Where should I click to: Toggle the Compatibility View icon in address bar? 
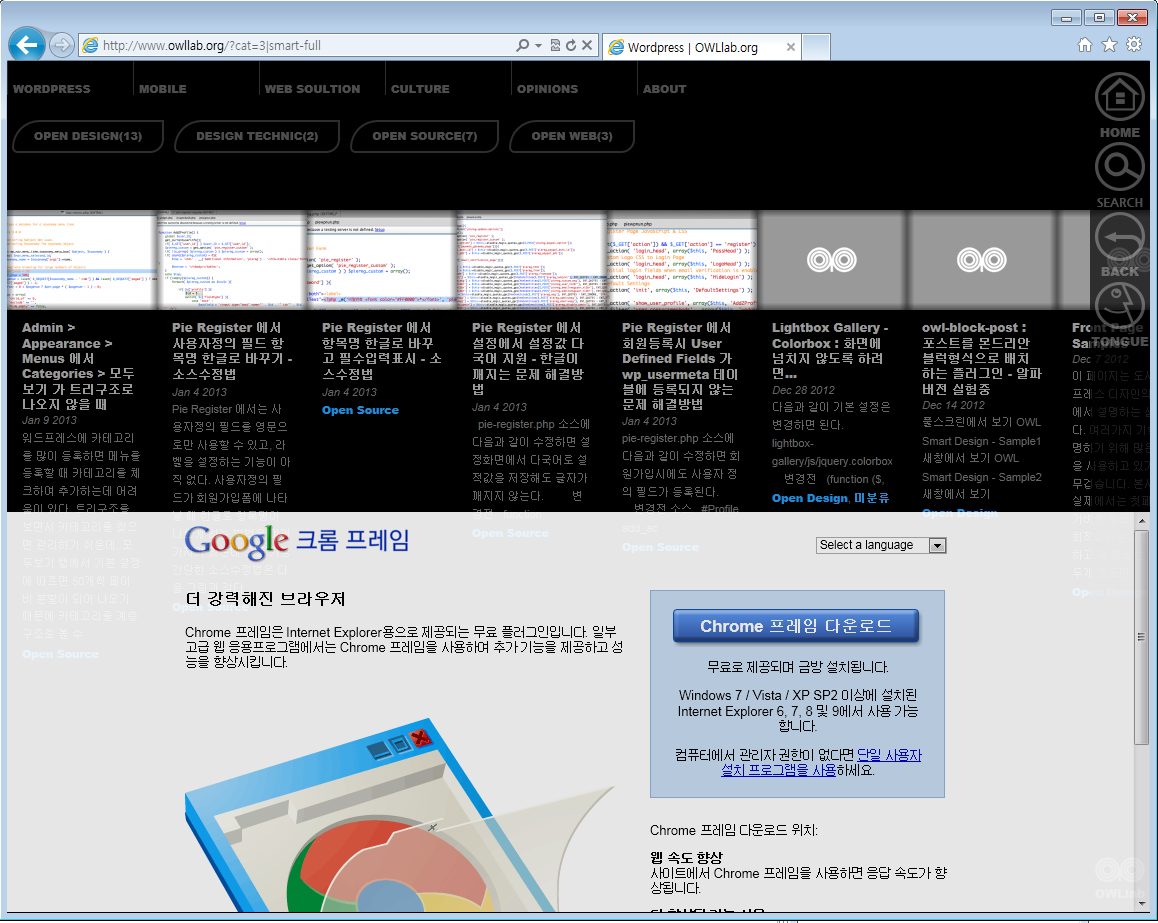(x=555, y=45)
